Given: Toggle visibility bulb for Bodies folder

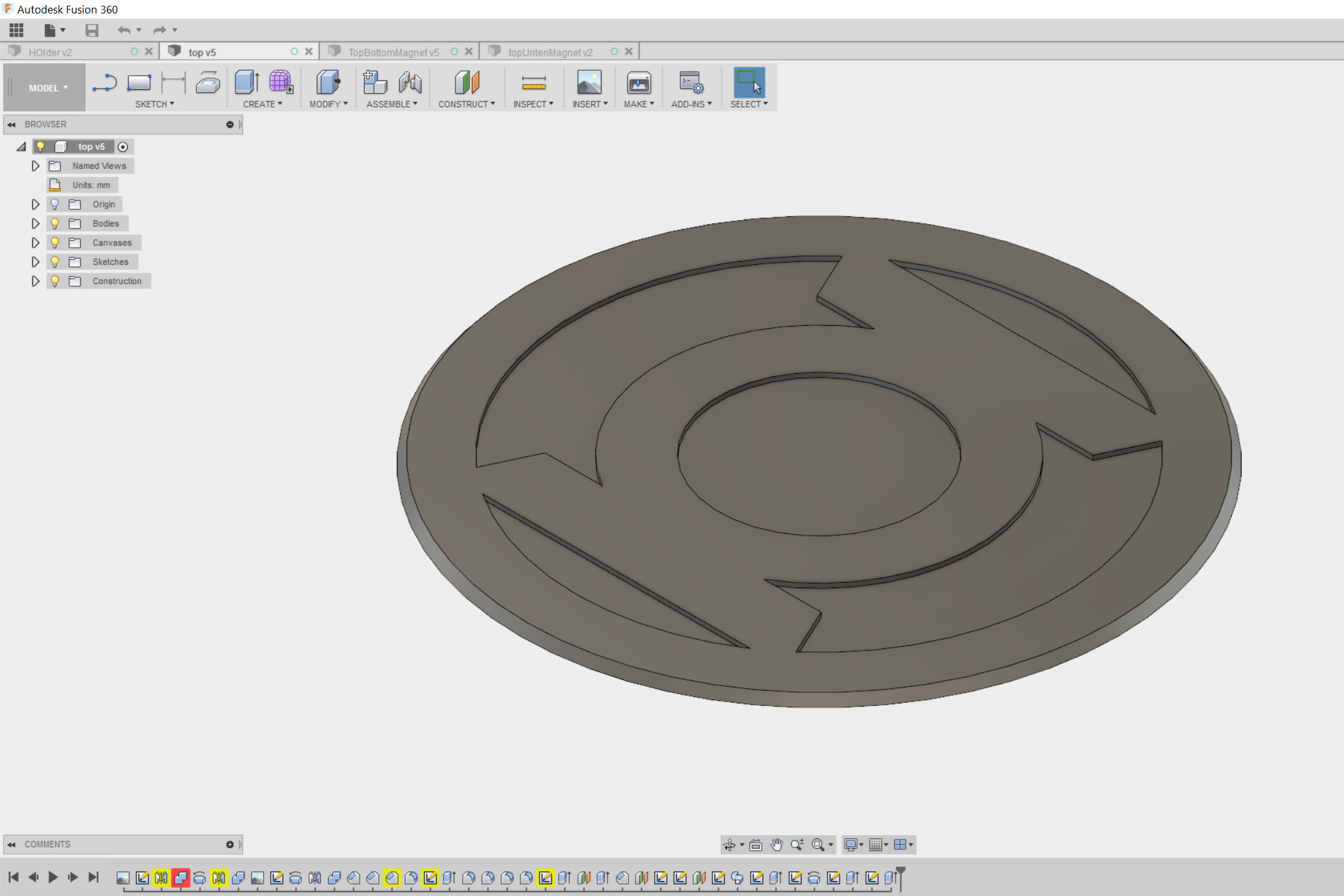Looking at the screenshot, I should click(x=55, y=223).
